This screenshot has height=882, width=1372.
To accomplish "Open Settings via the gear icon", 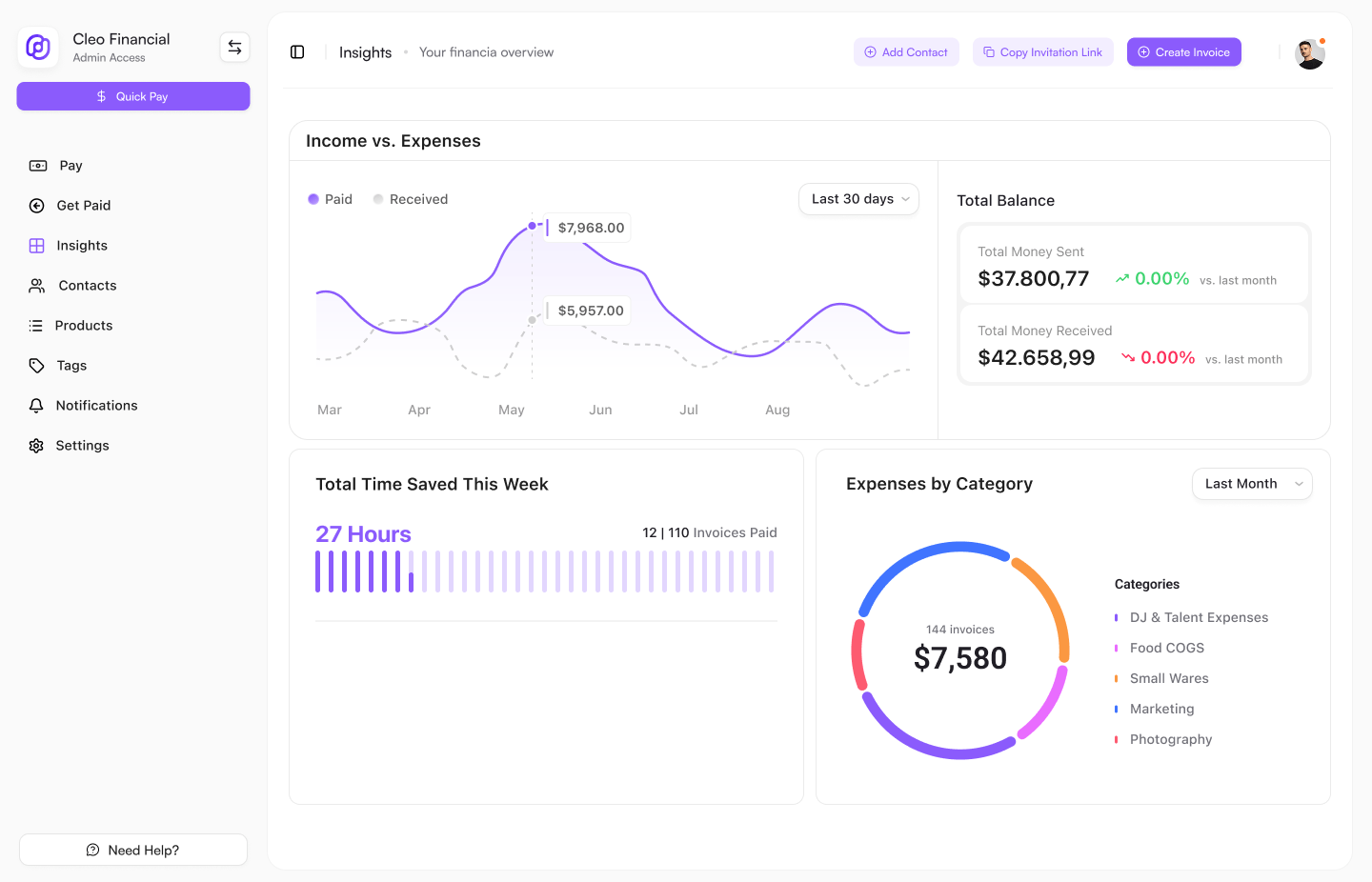I will [36, 446].
